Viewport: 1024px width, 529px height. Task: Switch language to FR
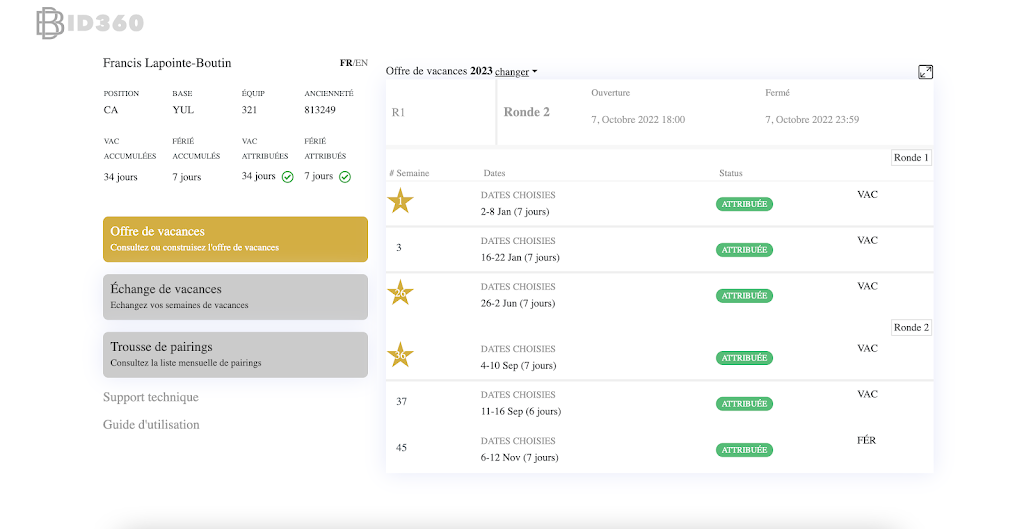pyautogui.click(x=346, y=63)
